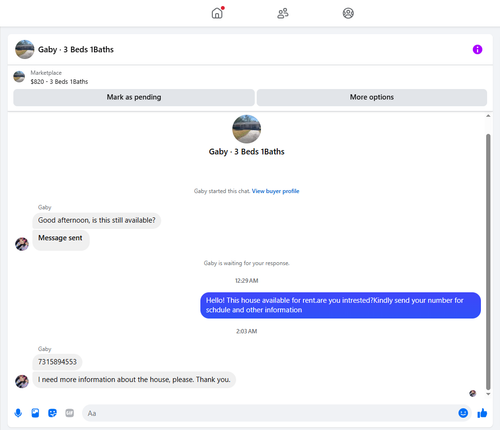Open the profile account icon
Image resolution: width=500 pixels, height=430 pixels.
[x=348, y=13]
